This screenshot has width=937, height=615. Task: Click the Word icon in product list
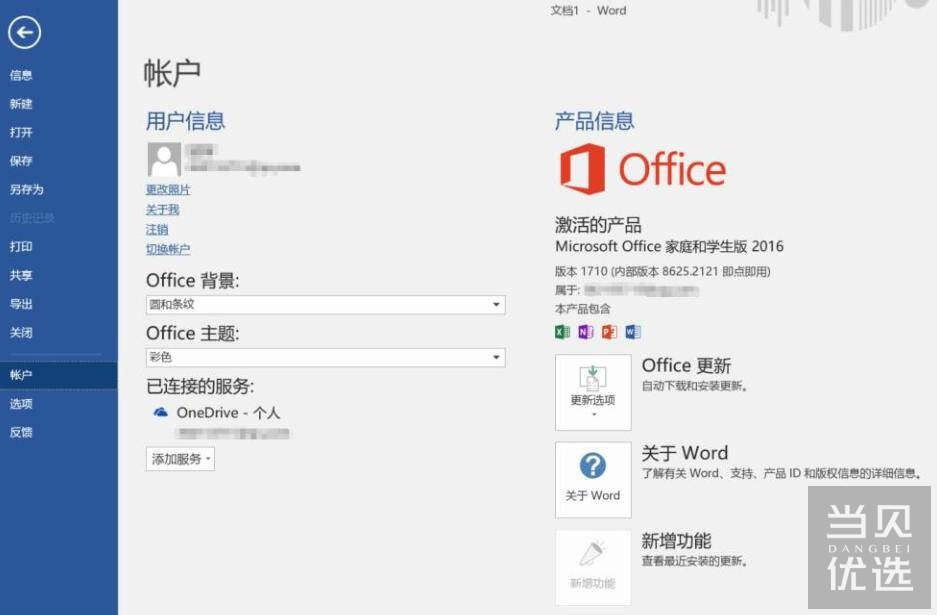633,332
